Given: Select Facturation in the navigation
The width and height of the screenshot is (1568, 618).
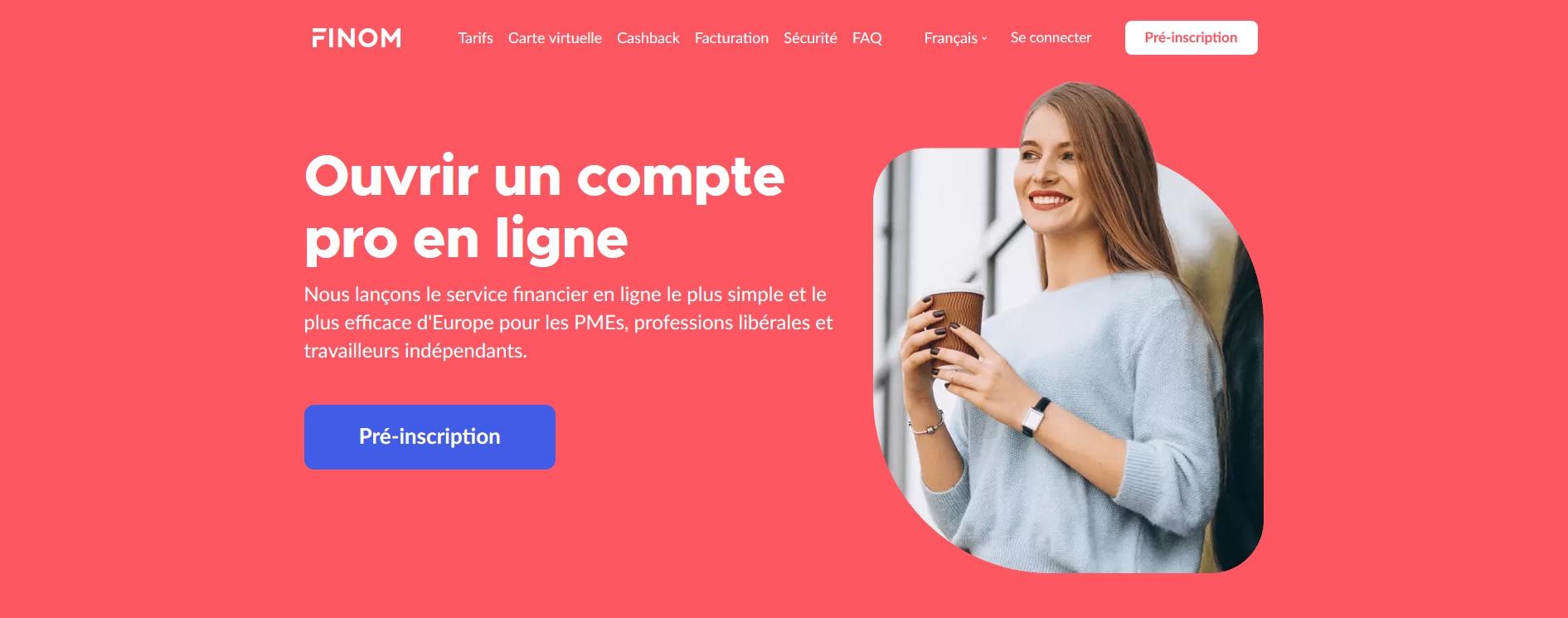Looking at the screenshot, I should 731,38.
